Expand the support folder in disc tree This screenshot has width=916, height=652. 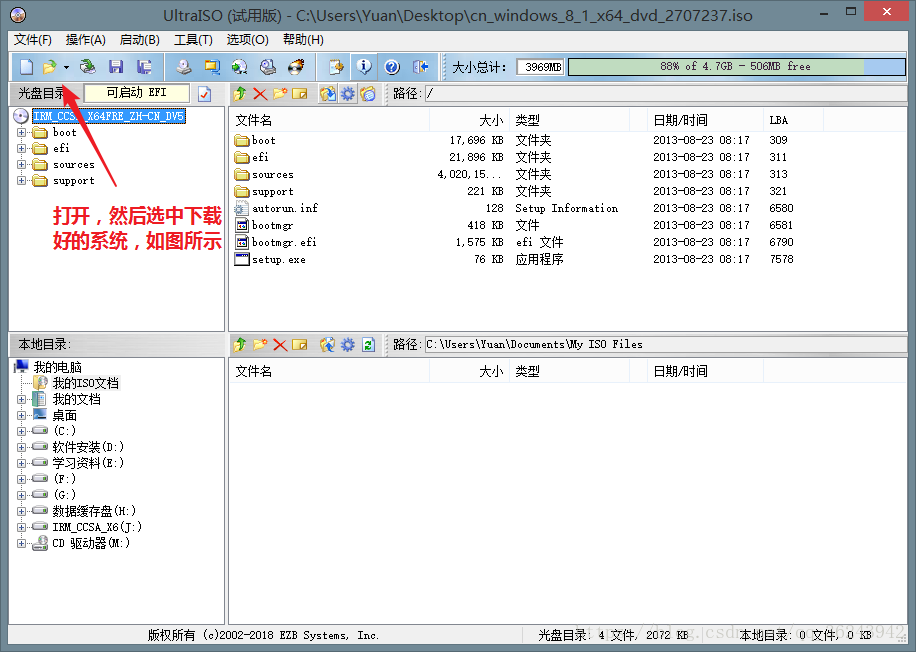tap(22, 181)
